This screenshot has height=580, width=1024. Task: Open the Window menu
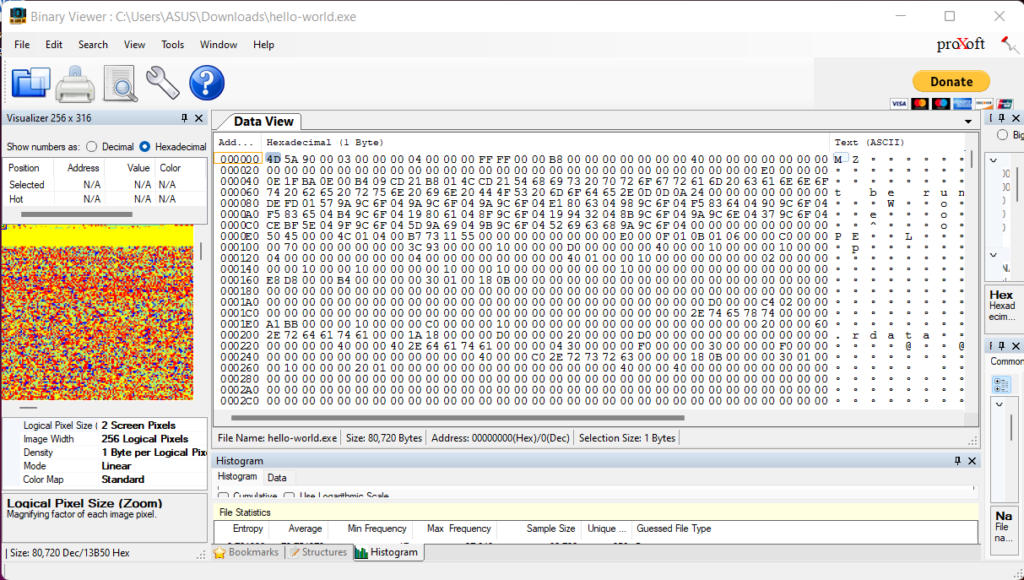(218, 44)
